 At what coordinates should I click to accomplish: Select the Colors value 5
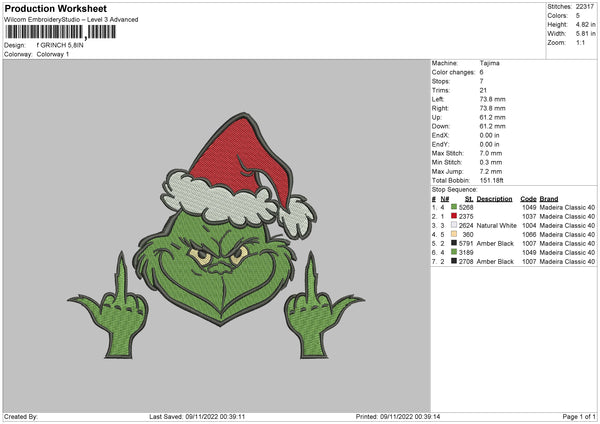[x=578, y=16]
